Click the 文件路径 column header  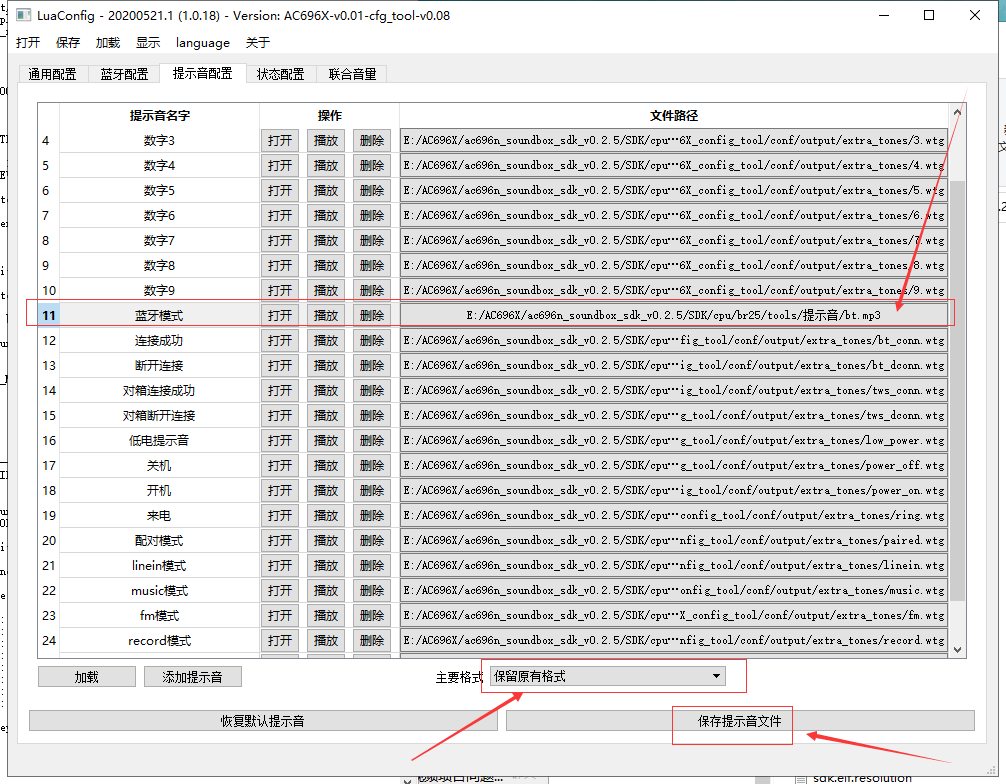coord(674,115)
